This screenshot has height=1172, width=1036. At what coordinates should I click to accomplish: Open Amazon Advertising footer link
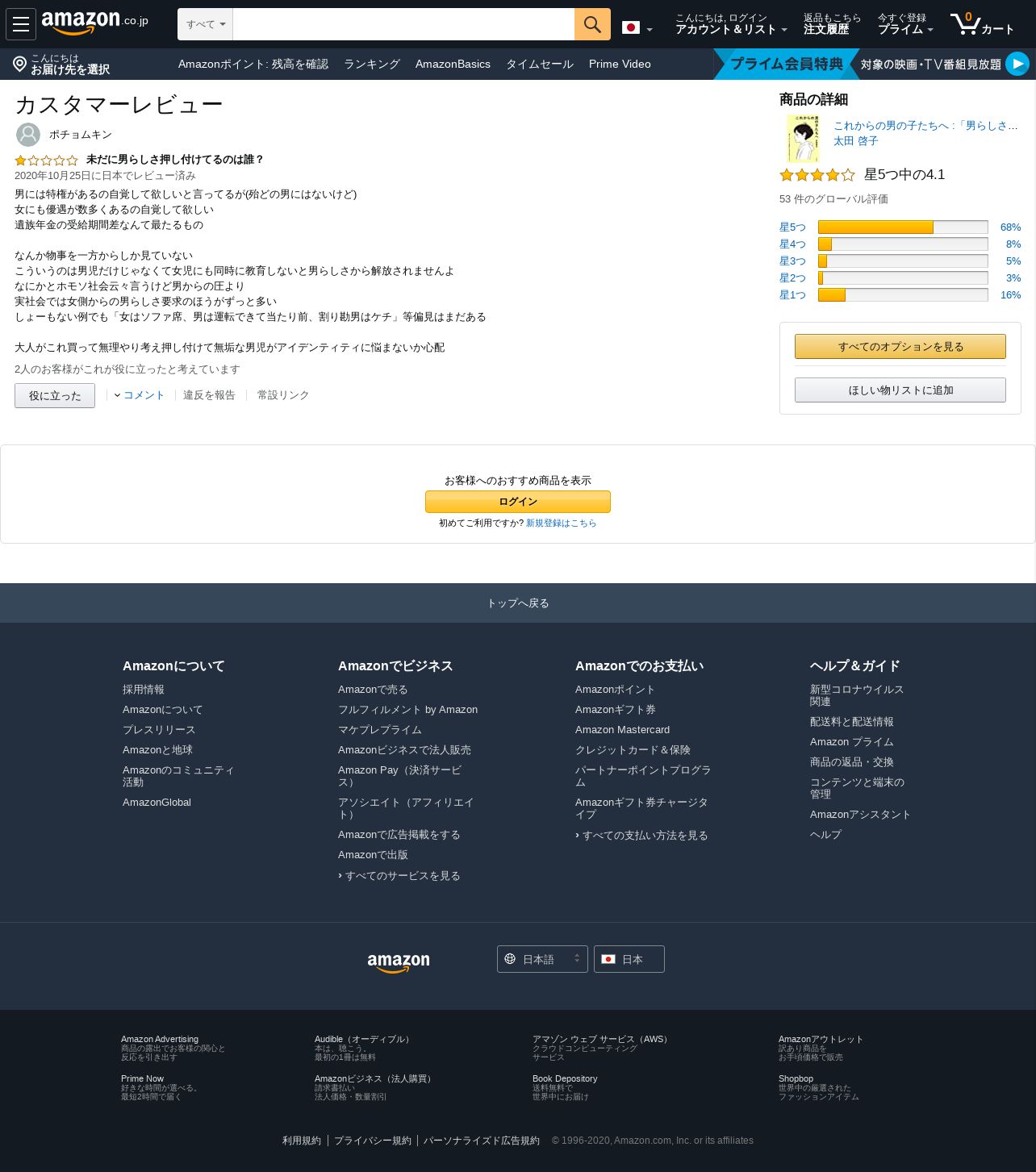(160, 1040)
